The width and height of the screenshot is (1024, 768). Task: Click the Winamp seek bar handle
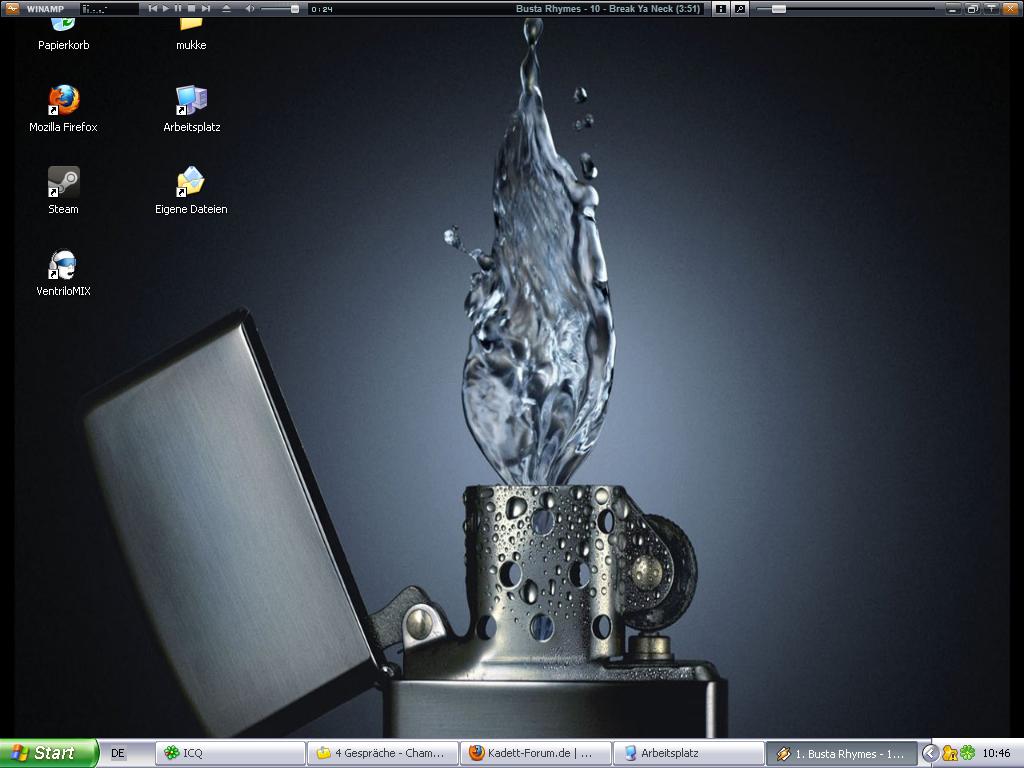(778, 9)
